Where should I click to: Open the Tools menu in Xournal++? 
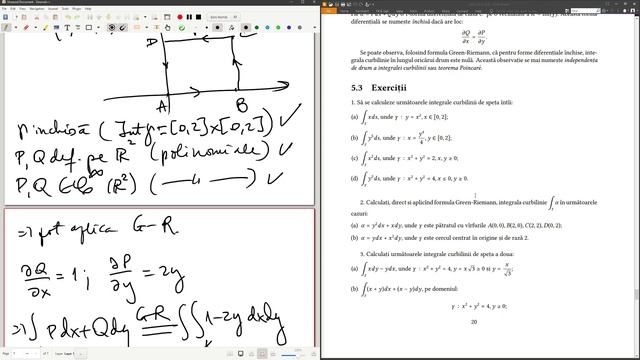[65, 9]
